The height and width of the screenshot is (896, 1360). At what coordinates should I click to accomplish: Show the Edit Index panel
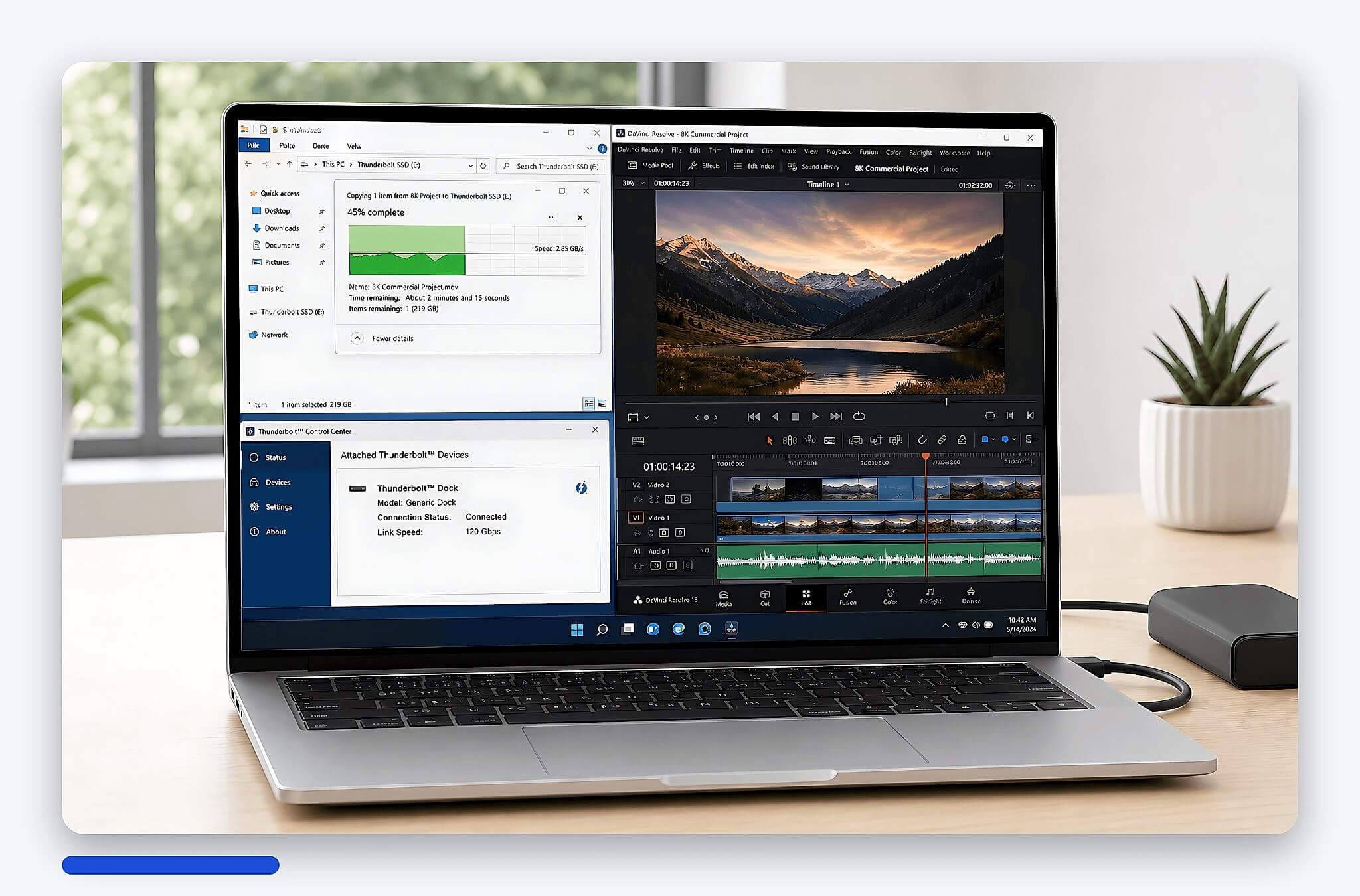(754, 166)
